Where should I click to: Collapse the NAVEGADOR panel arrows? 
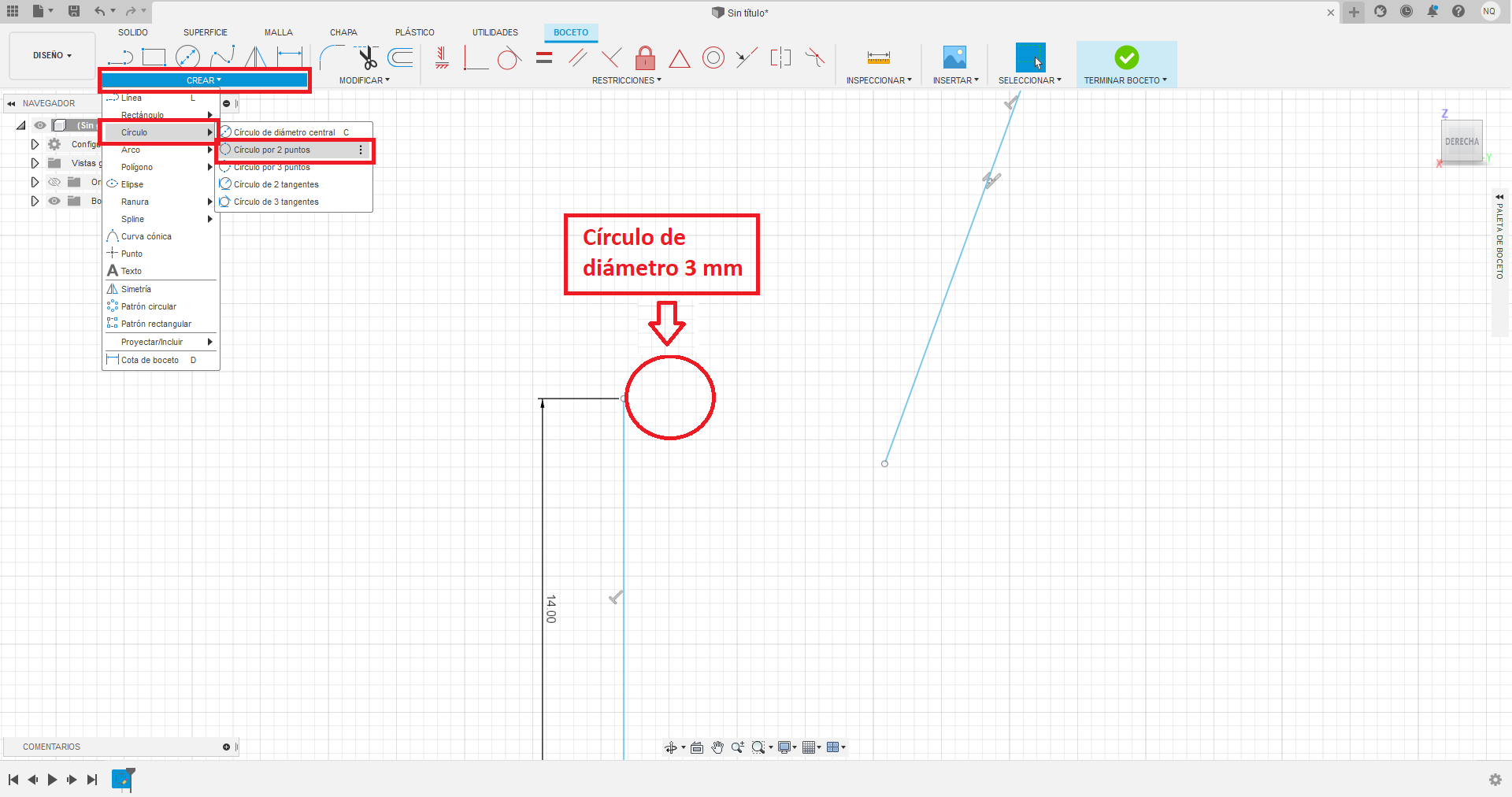pos(11,103)
